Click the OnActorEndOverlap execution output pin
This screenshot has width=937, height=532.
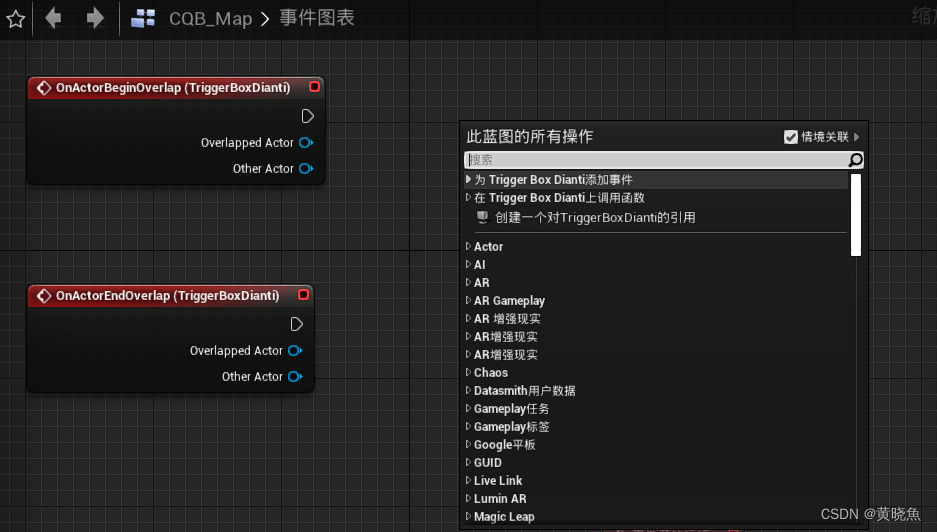tap(296, 324)
